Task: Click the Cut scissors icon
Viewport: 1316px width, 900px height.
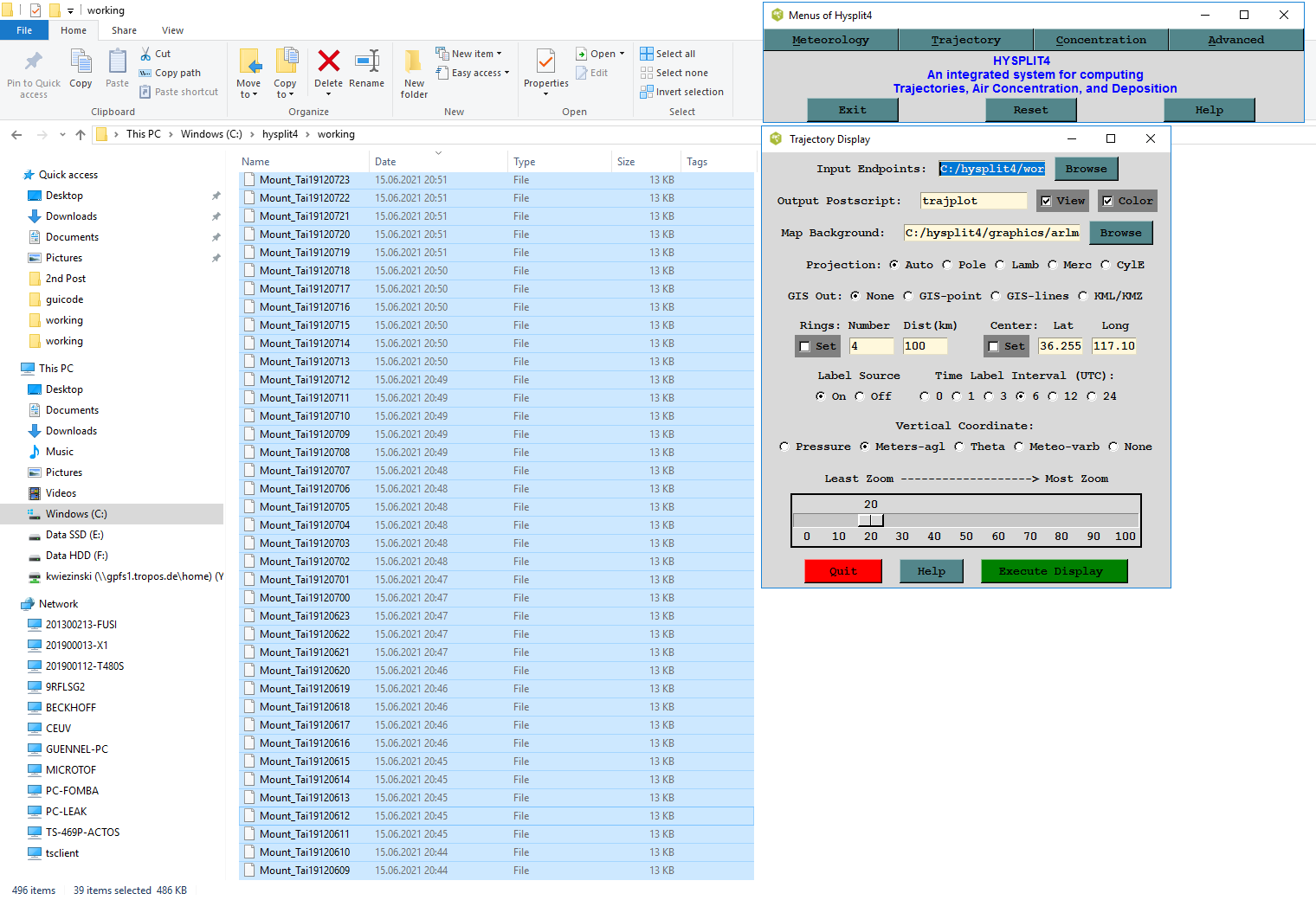Action: (145, 54)
